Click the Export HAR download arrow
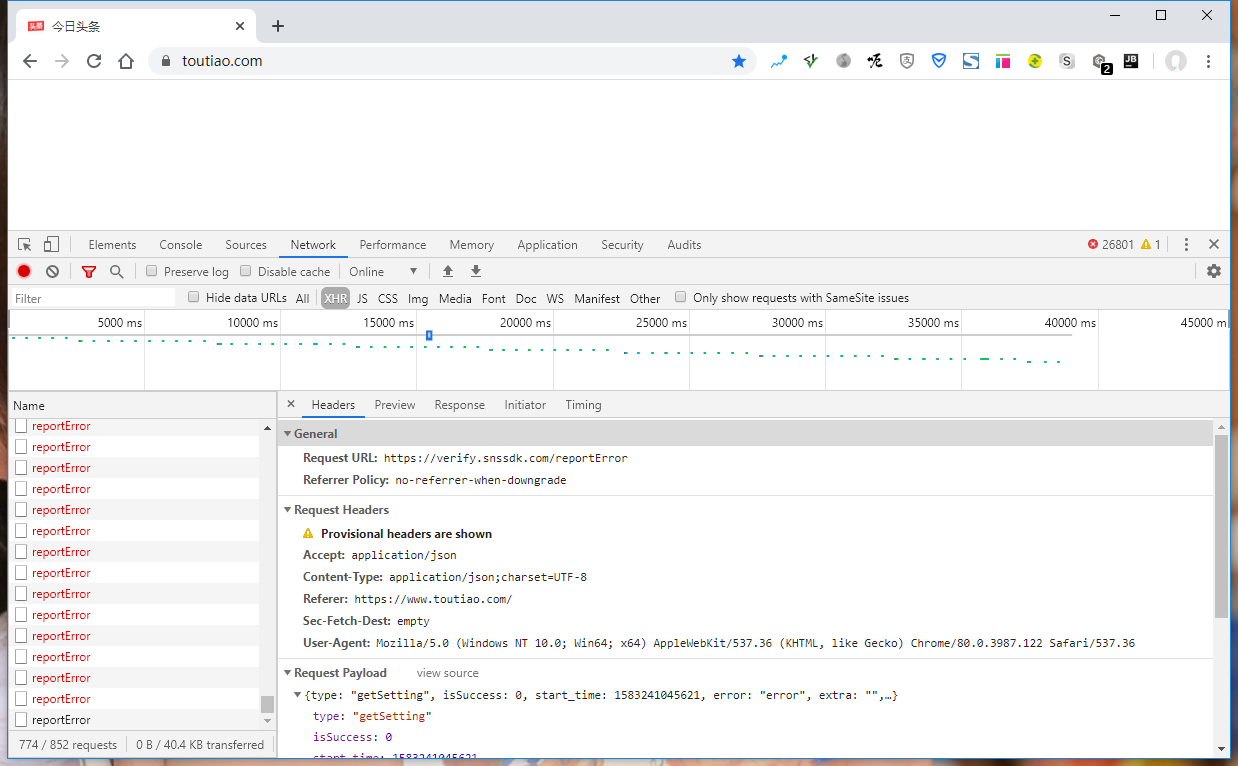 point(476,271)
